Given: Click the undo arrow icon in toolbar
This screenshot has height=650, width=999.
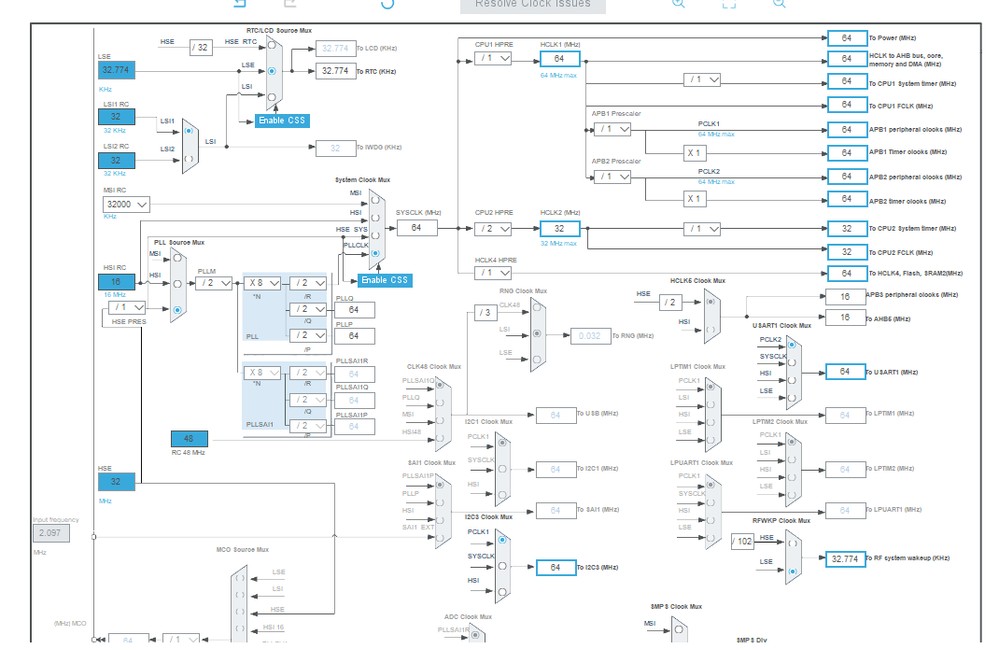Looking at the screenshot, I should [x=240, y=3].
